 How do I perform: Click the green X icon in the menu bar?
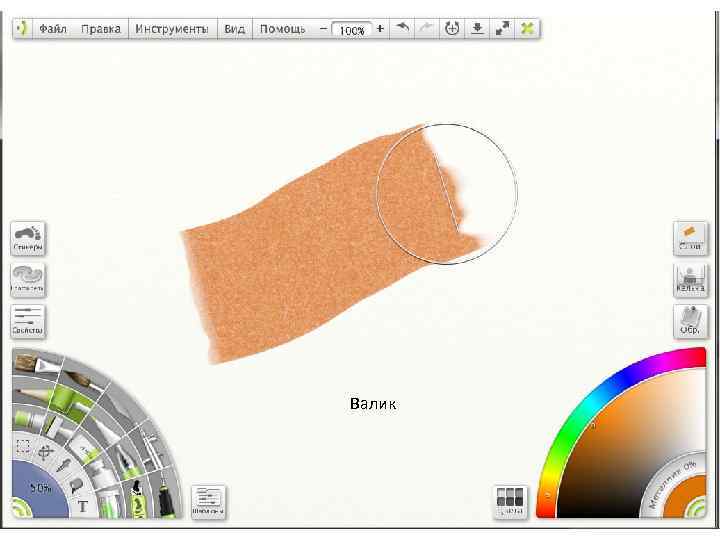pyautogui.click(x=528, y=28)
